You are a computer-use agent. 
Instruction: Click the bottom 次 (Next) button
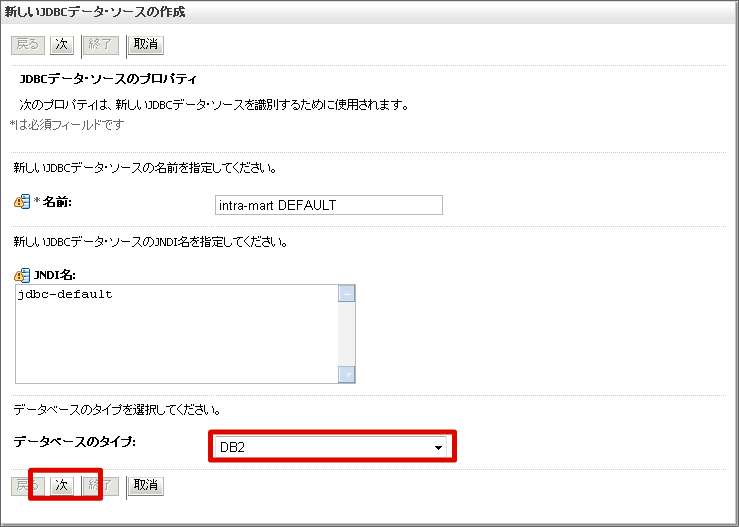coord(62,486)
